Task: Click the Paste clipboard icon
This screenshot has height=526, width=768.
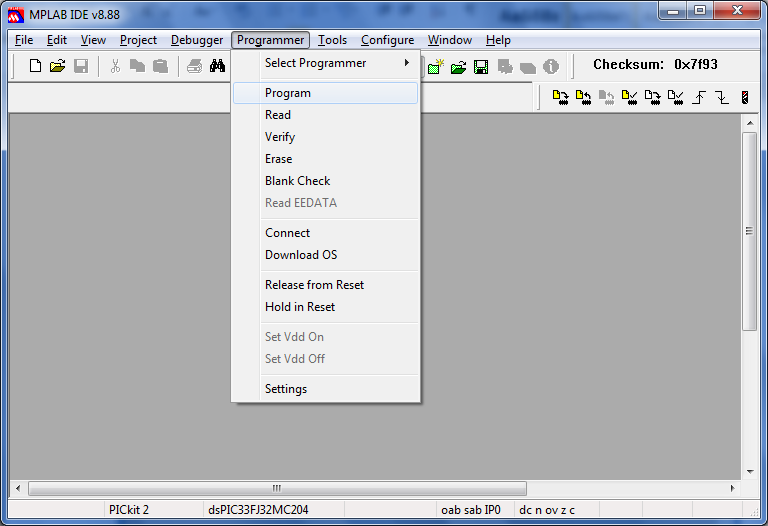Action: [160, 66]
